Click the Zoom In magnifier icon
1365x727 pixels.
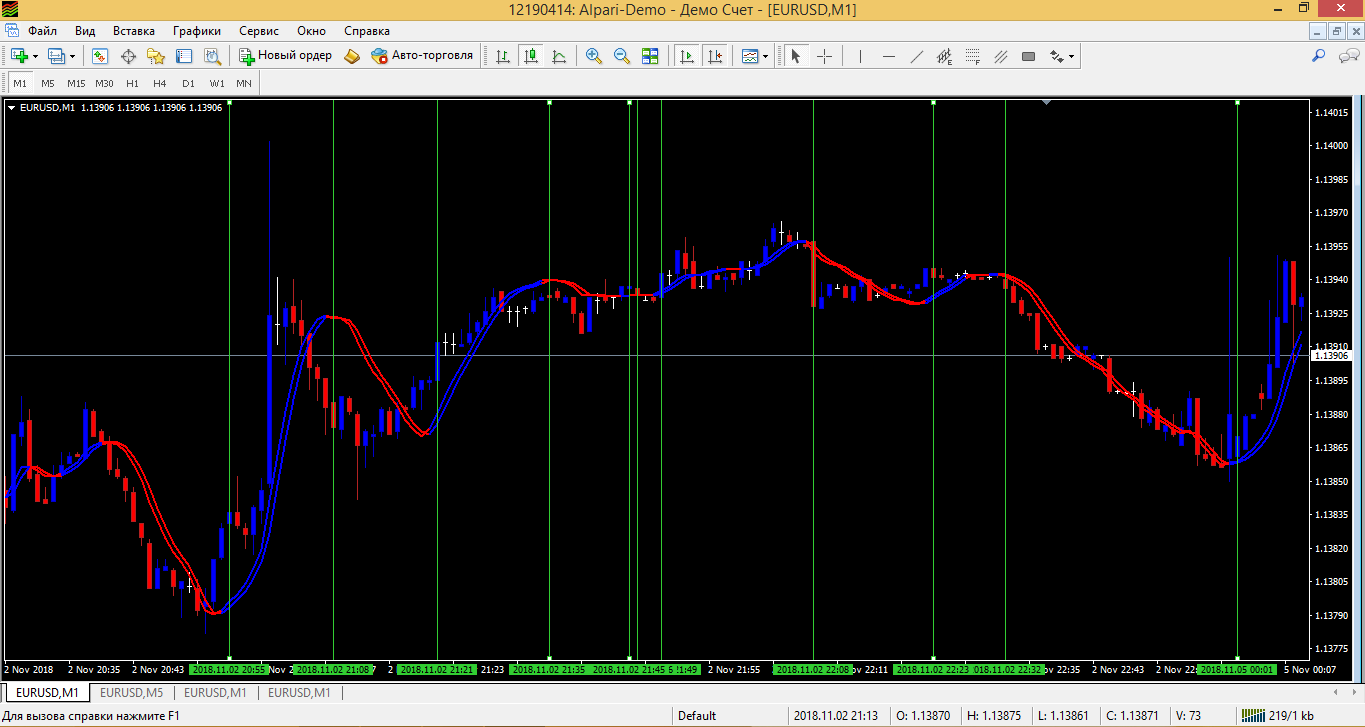[x=594, y=56]
